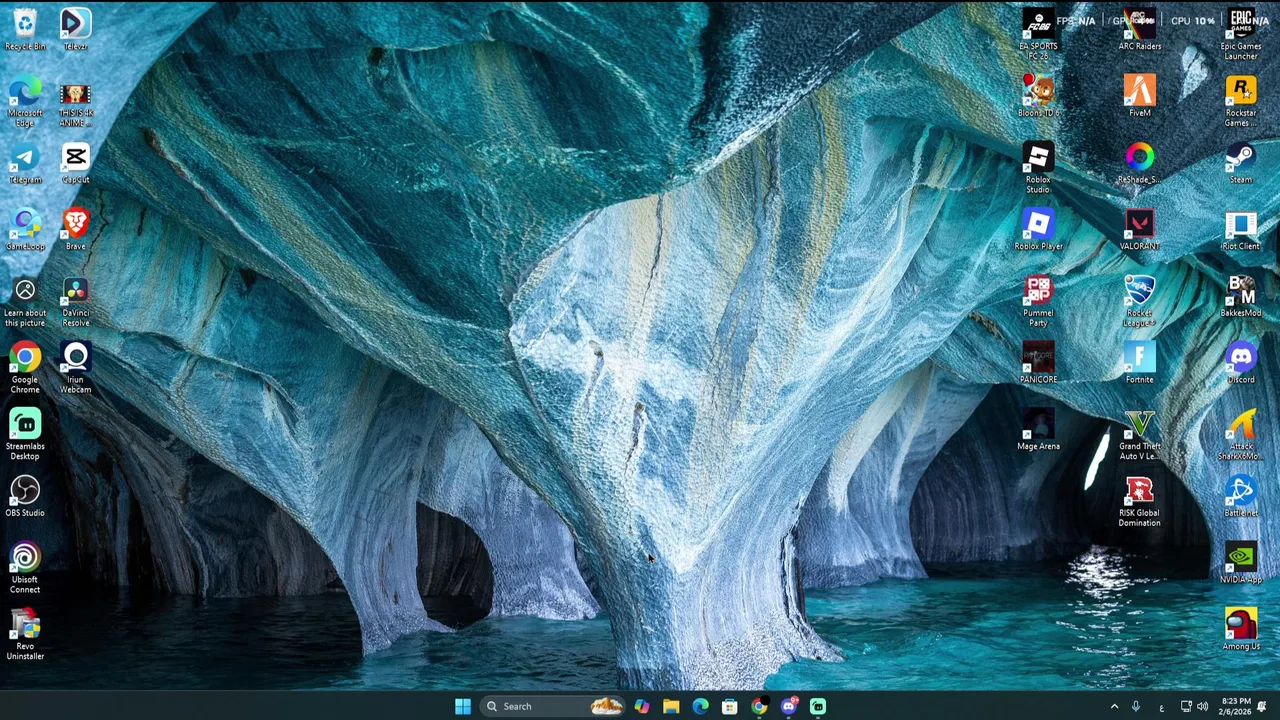This screenshot has width=1280, height=720.
Task: Switch to Streamlabs in the taskbar
Action: coord(818,706)
